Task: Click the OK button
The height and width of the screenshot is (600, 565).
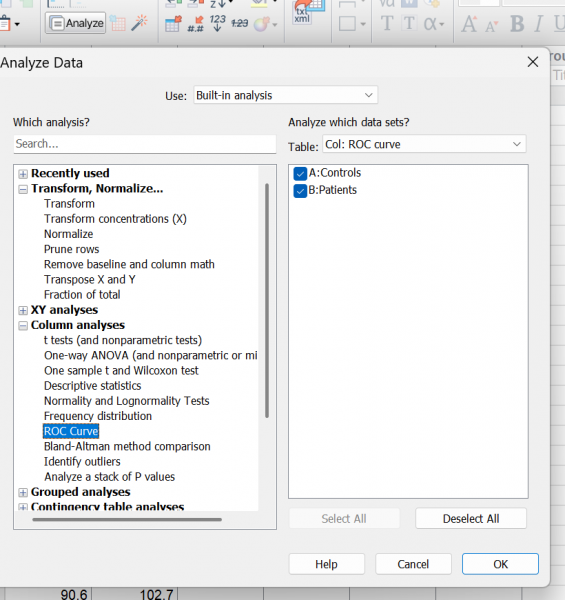Action: point(500,564)
